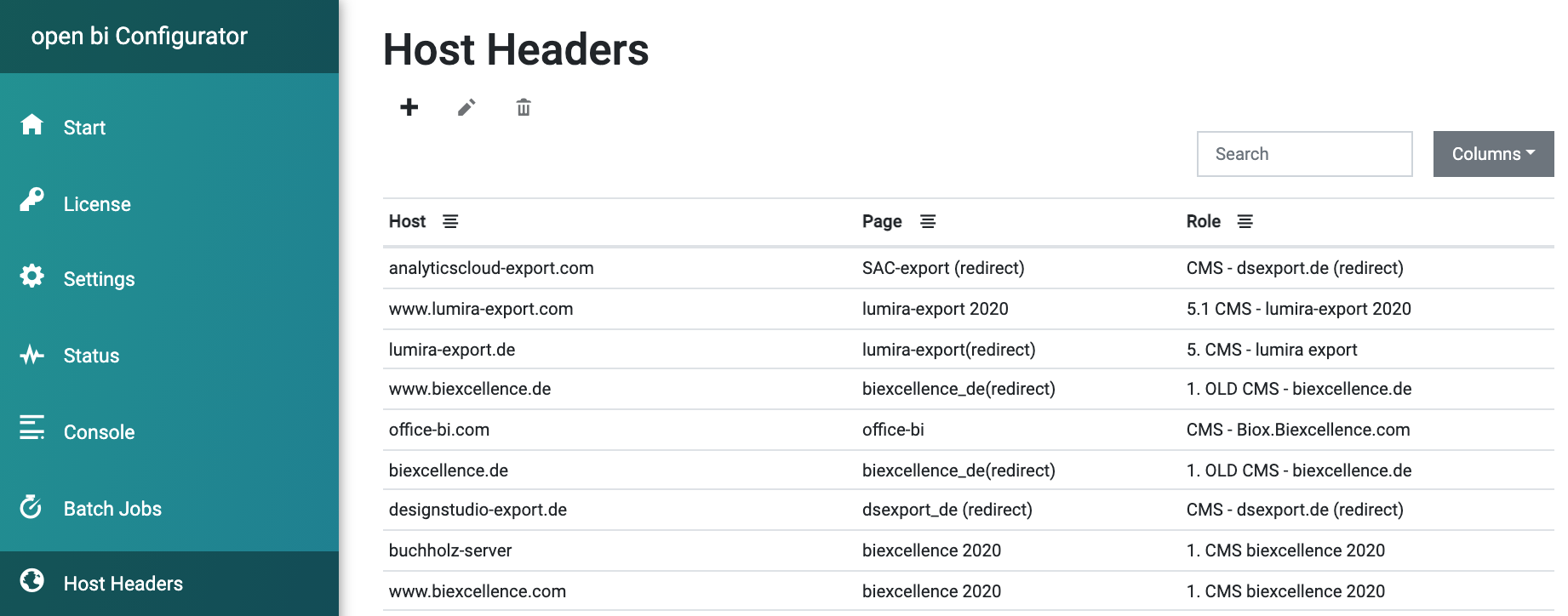Select the www.lumira-export.com host
The height and width of the screenshot is (616, 1568).
(481, 309)
